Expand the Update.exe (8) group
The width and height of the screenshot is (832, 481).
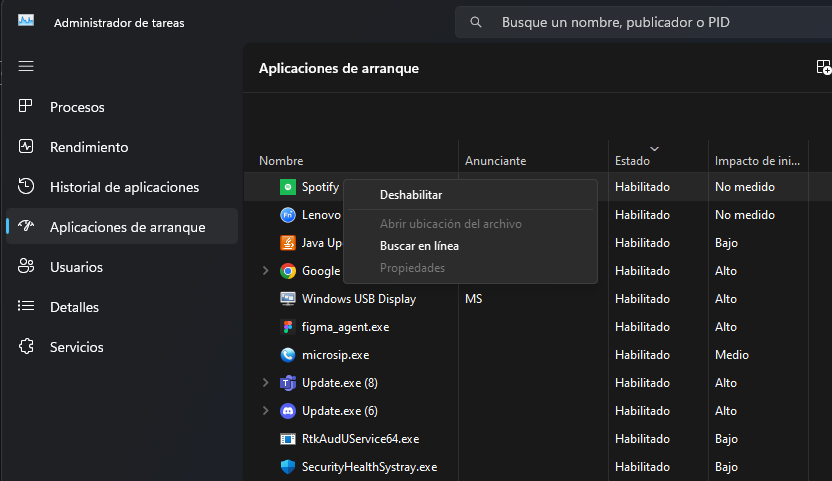266,383
